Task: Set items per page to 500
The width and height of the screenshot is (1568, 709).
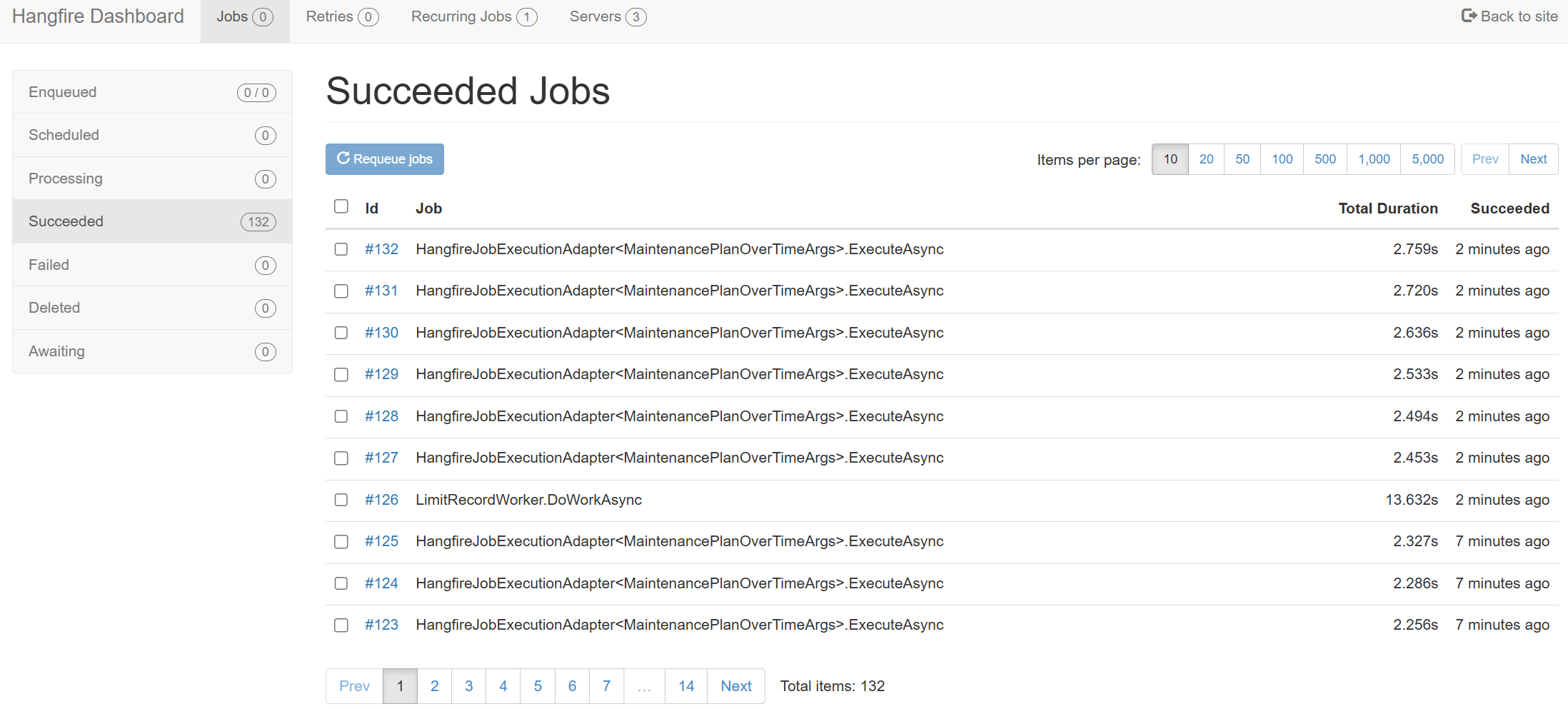Action: [1325, 159]
